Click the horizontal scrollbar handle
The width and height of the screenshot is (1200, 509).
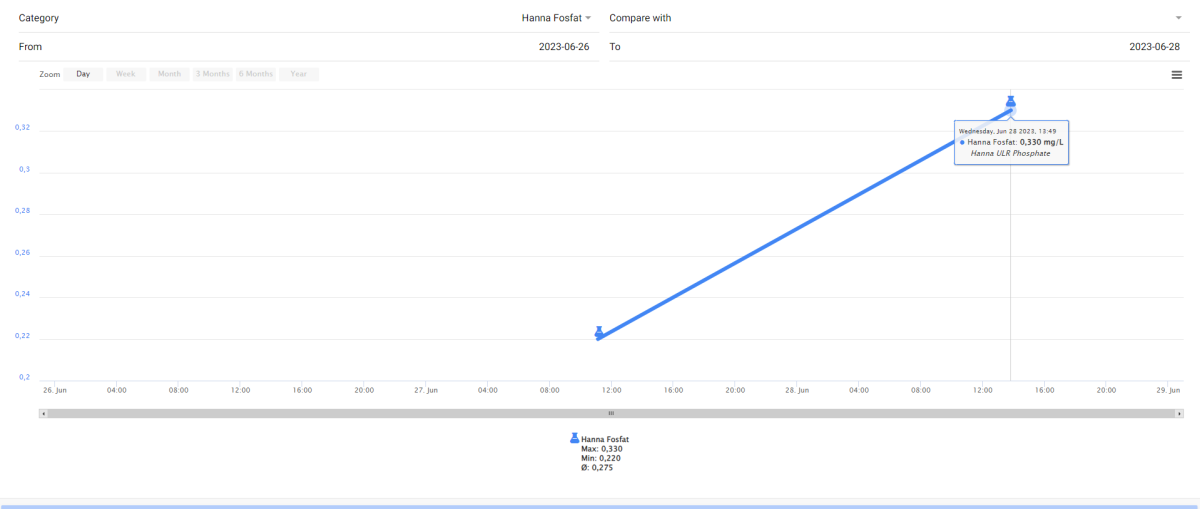coord(611,413)
